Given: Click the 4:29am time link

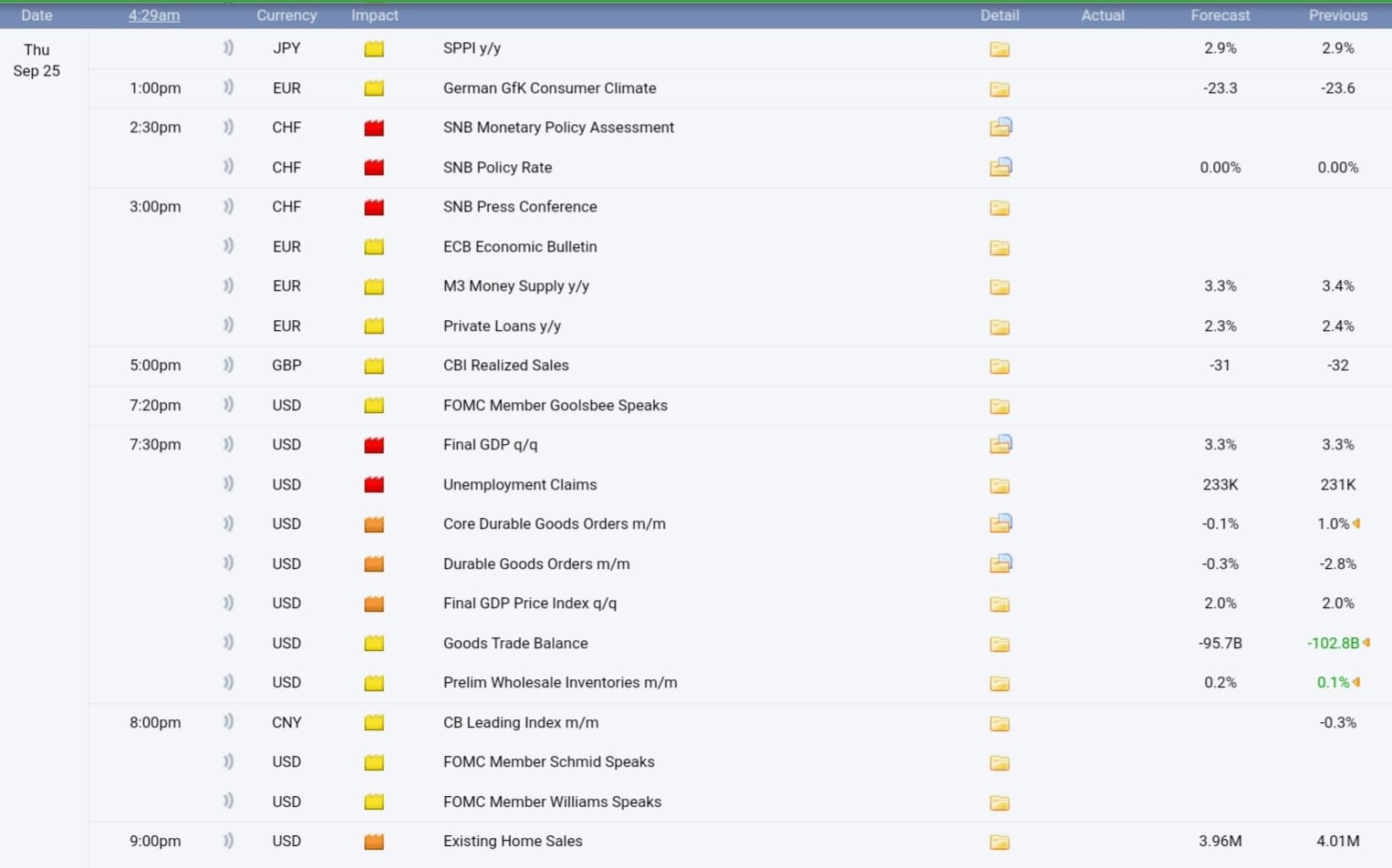Looking at the screenshot, I should click(x=154, y=15).
